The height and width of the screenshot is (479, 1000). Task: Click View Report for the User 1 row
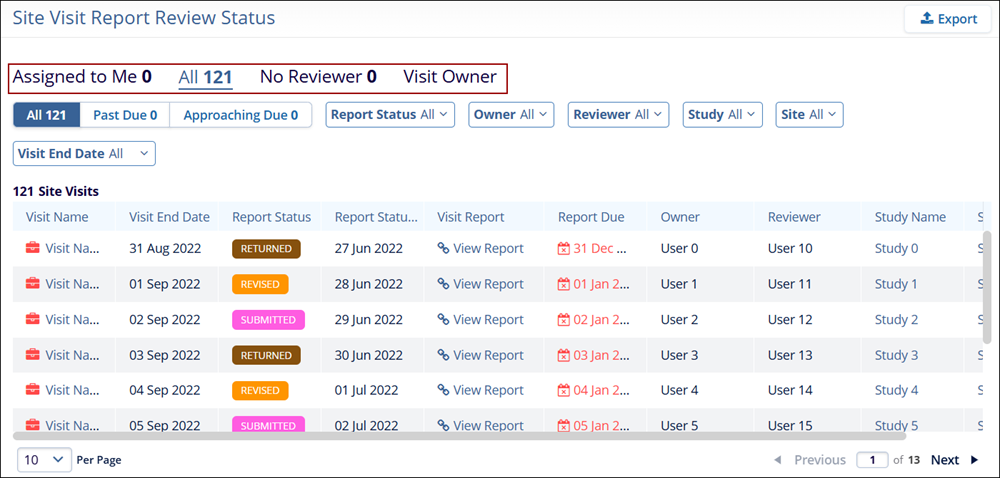tap(488, 284)
